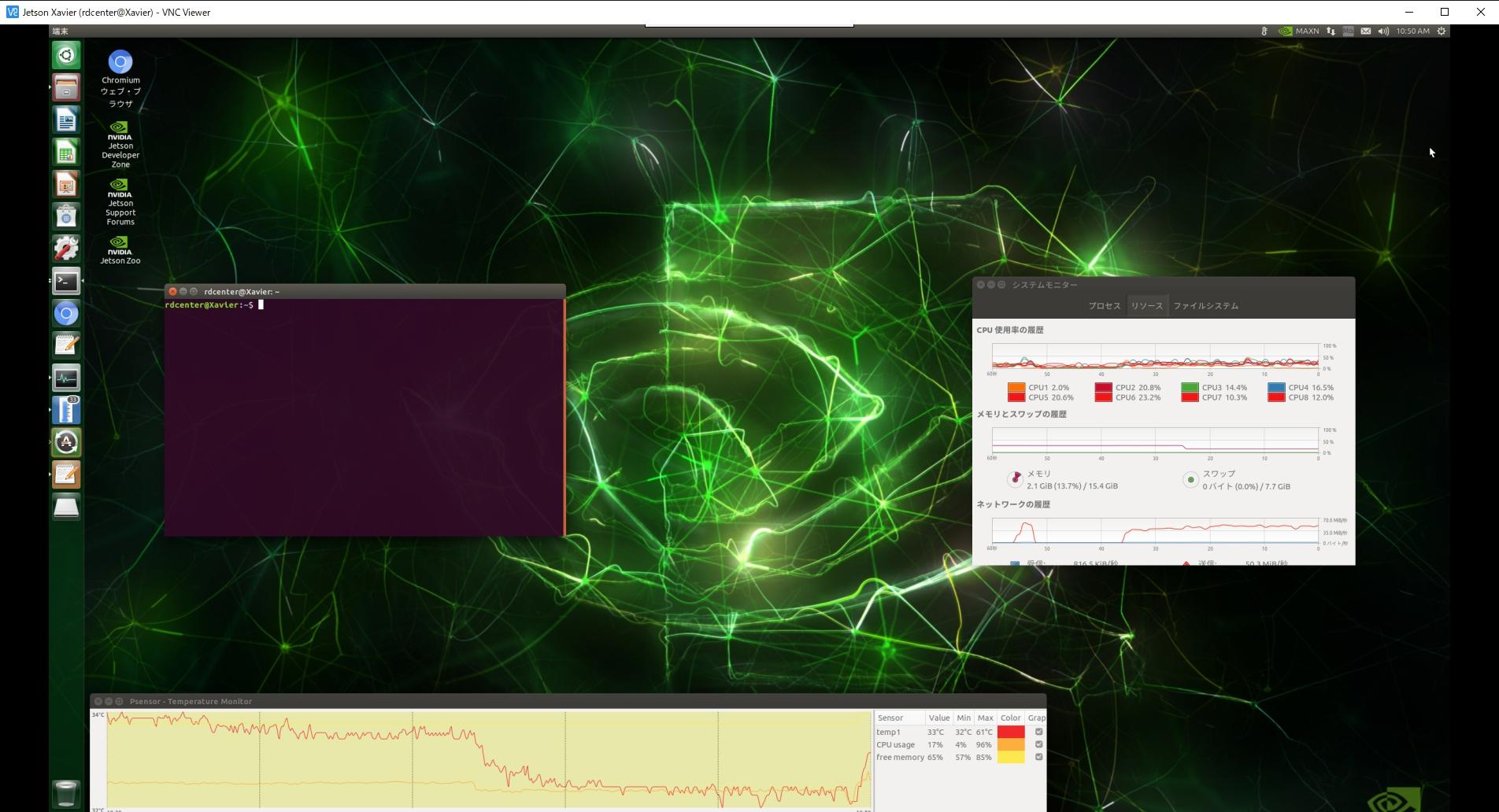Screen dimensions: 1499x812
Task: Open the mail messaging indicator
Action: pos(1366,31)
